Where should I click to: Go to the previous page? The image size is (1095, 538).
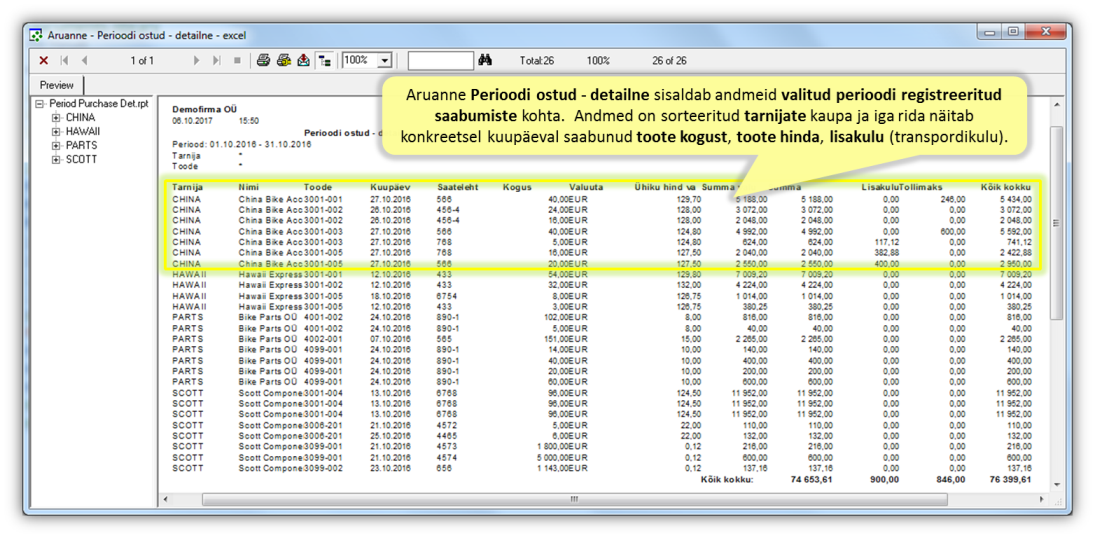[x=84, y=61]
